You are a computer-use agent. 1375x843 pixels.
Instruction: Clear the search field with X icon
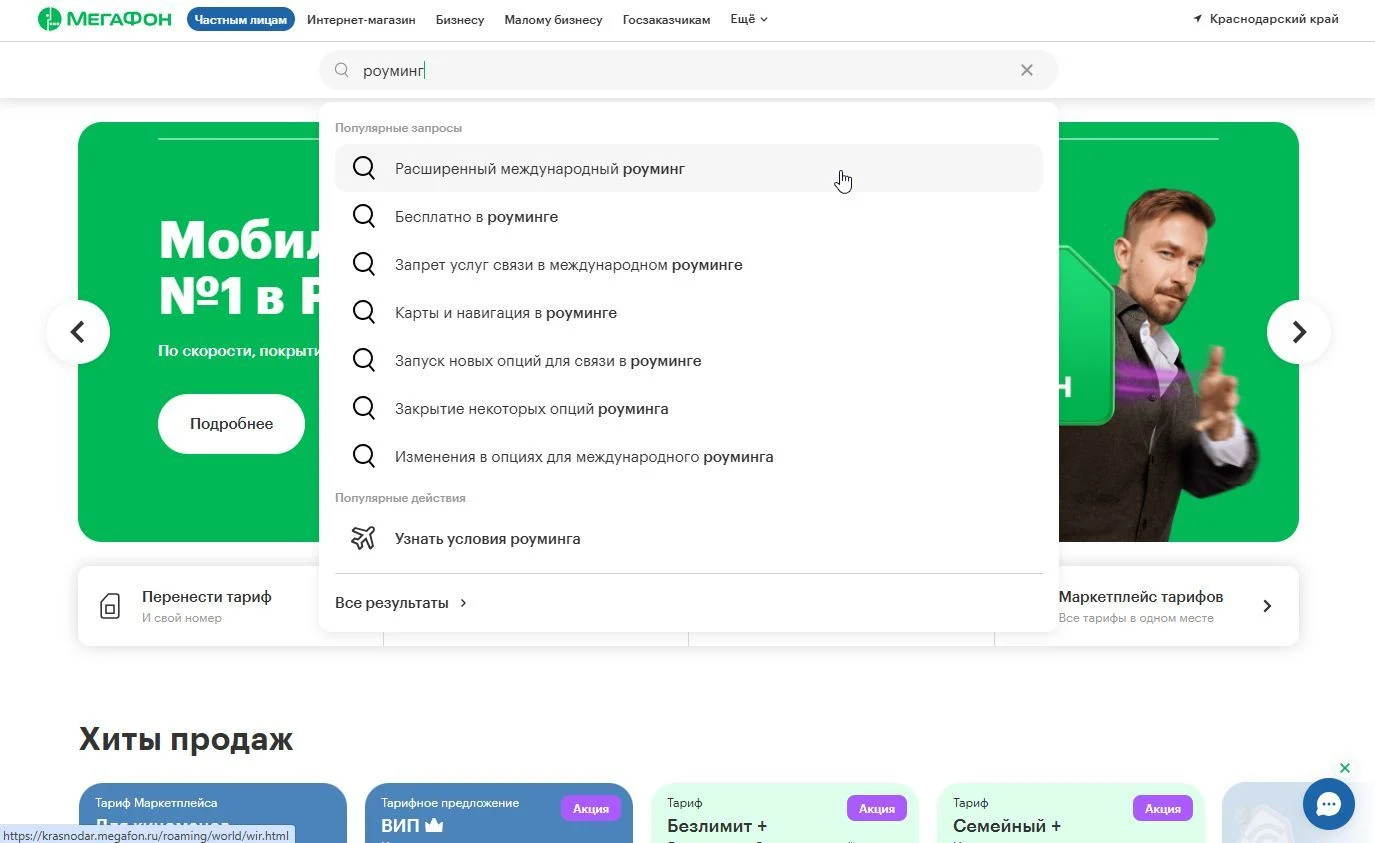click(1027, 70)
